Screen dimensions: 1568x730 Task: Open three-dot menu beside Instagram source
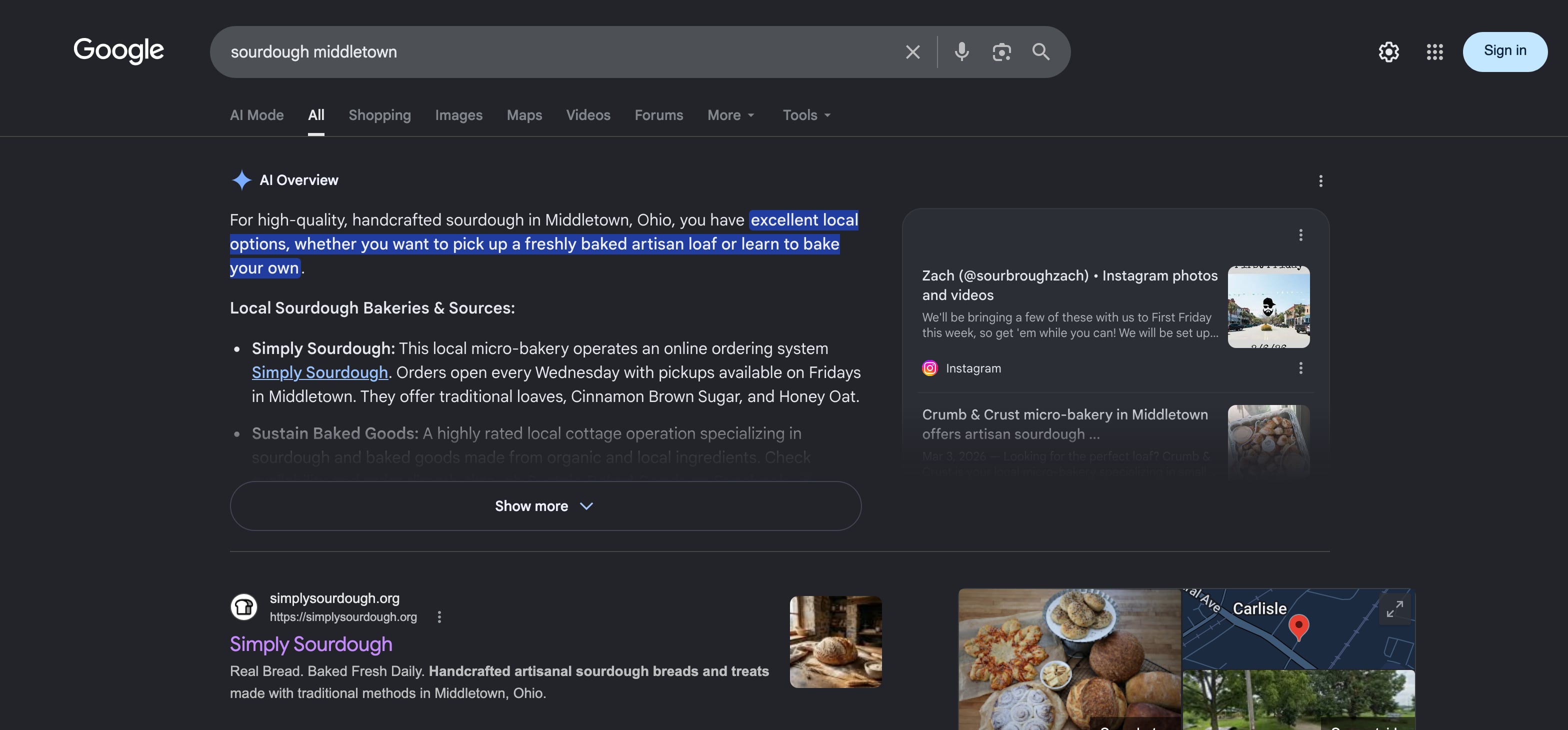click(1300, 367)
